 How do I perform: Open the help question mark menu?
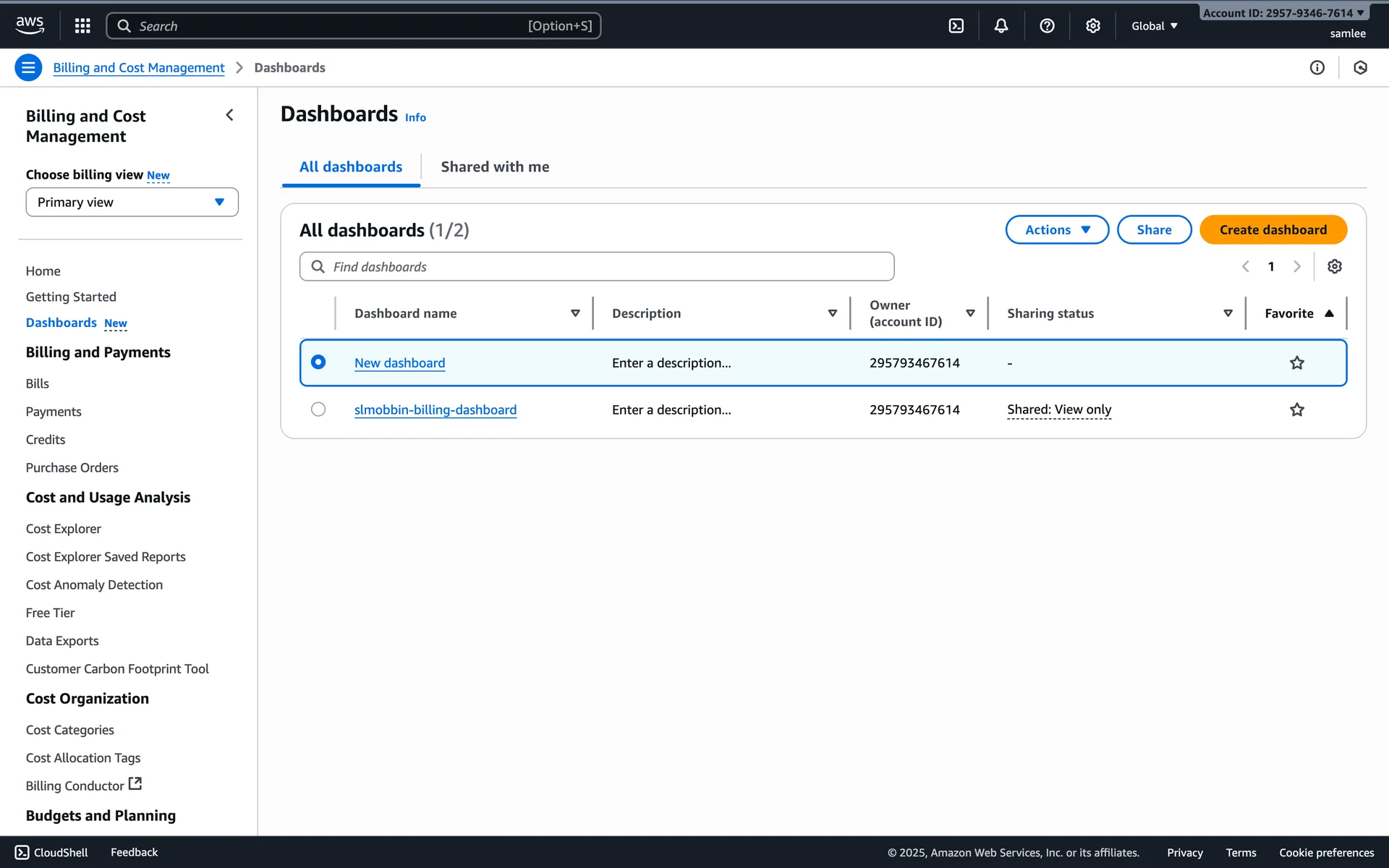[x=1046, y=26]
